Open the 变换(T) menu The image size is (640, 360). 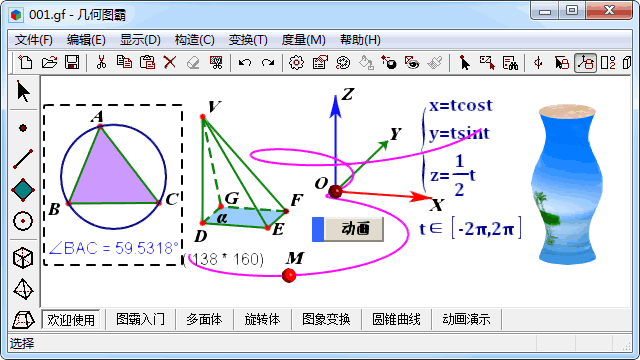[248, 40]
